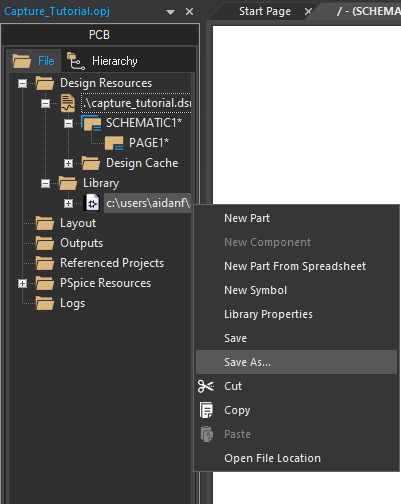Screen dimensions: 401x504
Task: Collapse the Library folder node
Action: [45, 183]
